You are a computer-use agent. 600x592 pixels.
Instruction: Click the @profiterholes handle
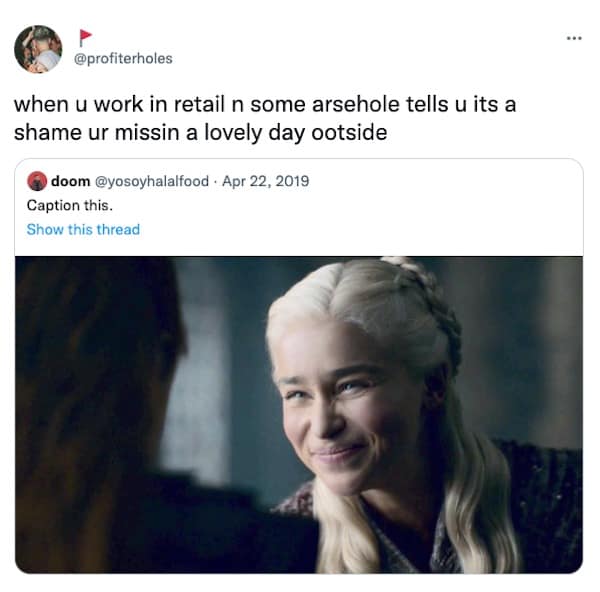123,59
